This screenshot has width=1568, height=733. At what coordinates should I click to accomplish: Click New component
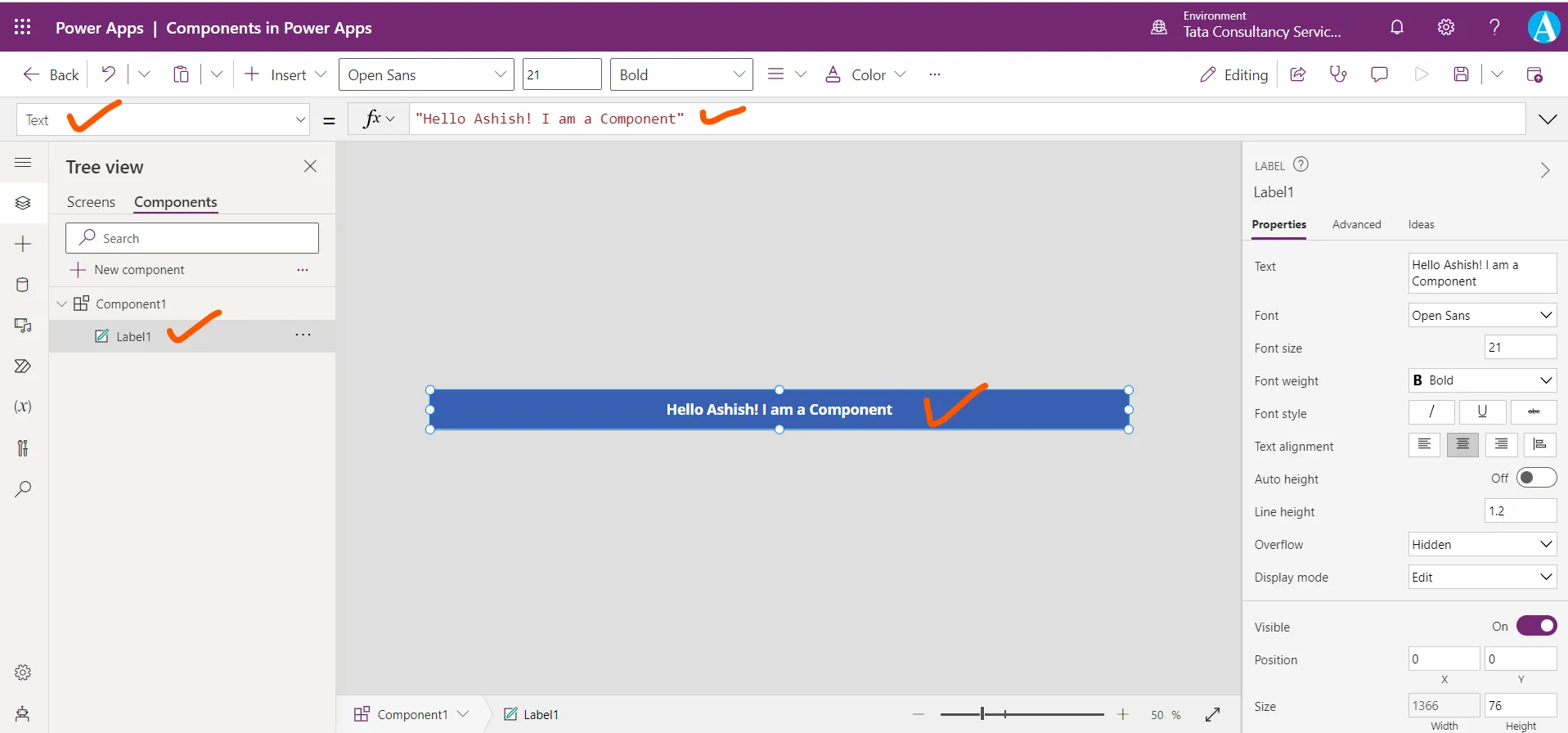coord(127,270)
